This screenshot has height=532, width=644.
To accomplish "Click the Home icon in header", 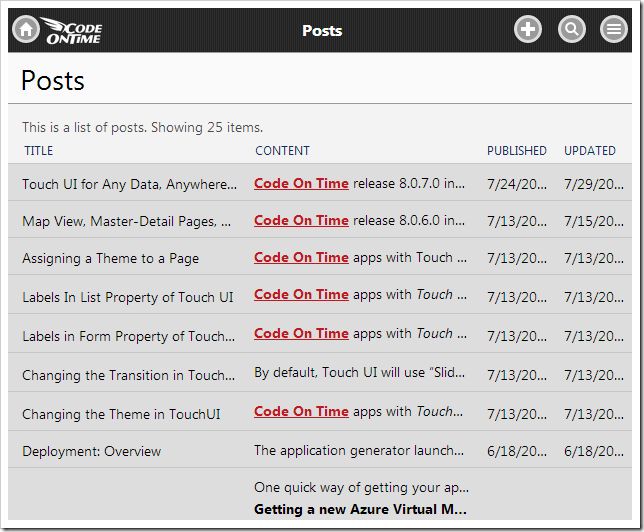I will pyautogui.click(x=26, y=29).
